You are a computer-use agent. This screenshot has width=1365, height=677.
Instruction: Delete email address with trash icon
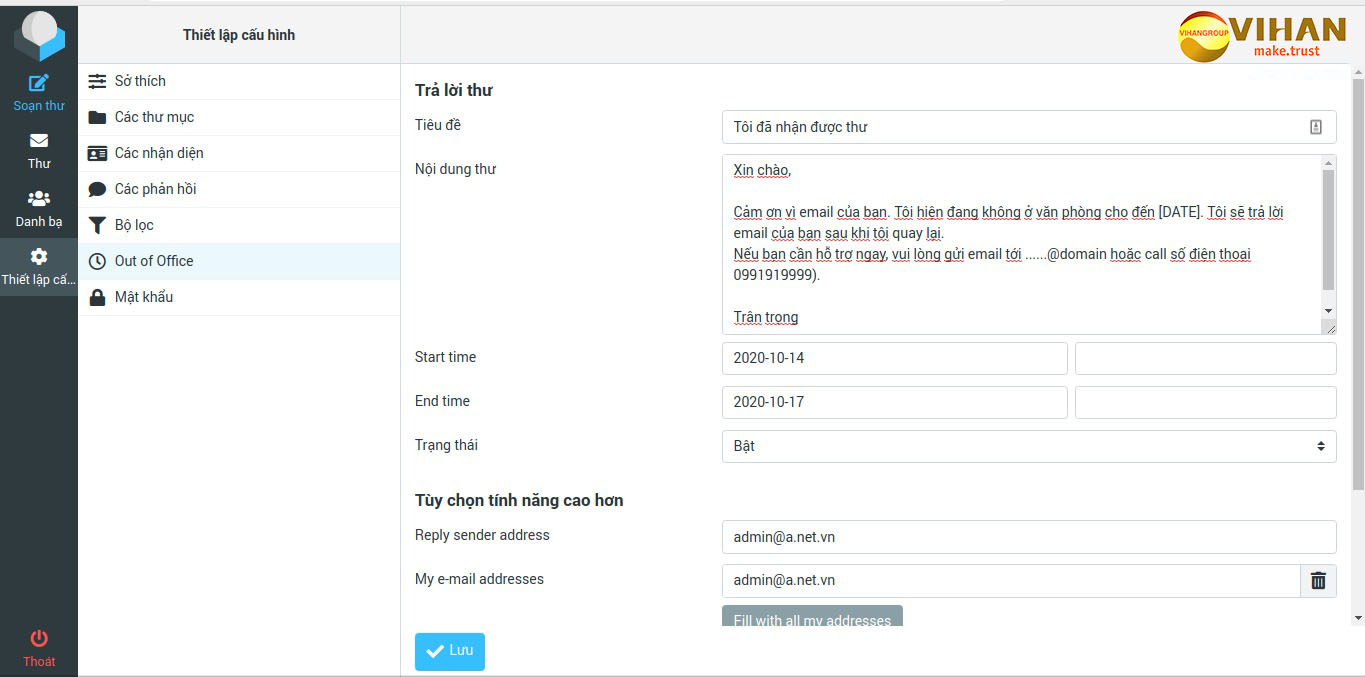tap(1318, 581)
